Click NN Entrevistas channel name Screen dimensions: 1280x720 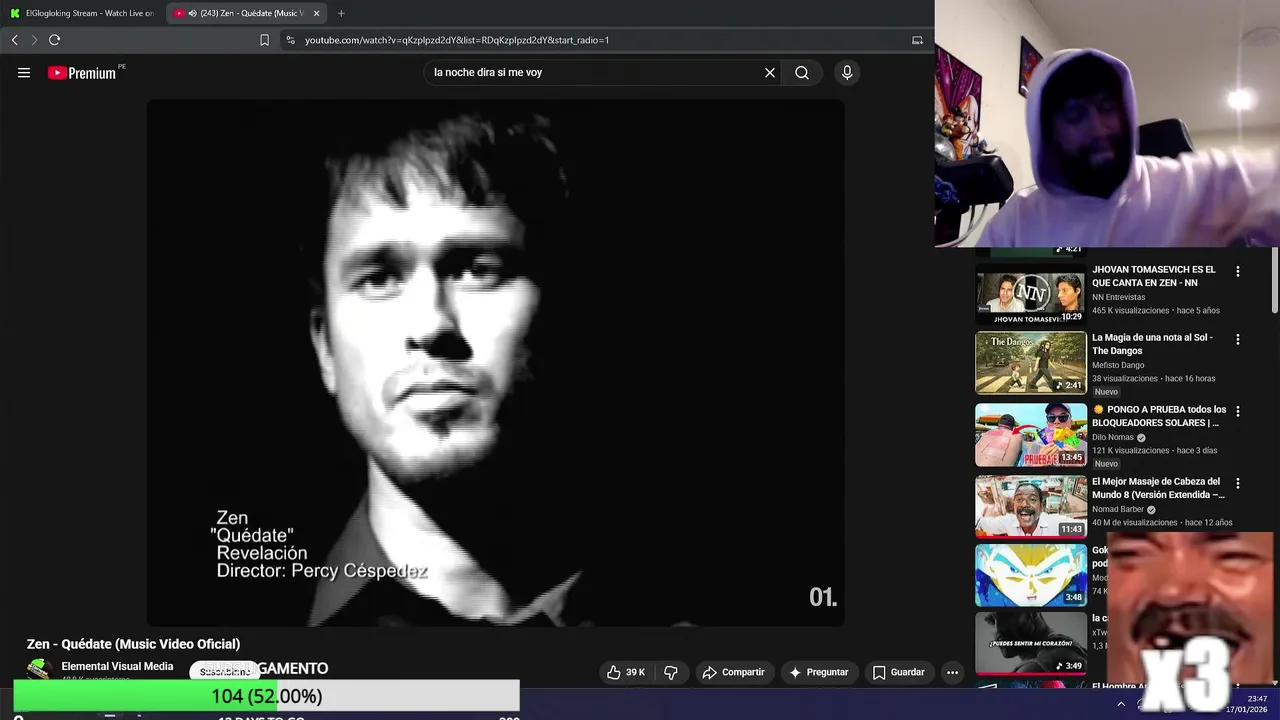1119,297
